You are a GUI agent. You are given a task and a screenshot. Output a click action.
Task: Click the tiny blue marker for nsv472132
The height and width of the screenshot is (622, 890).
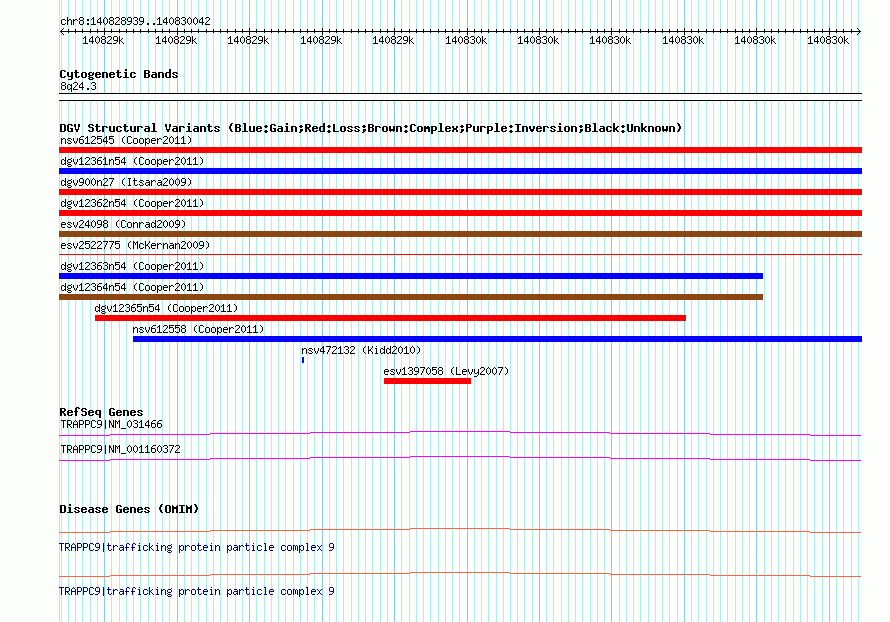pyautogui.click(x=303, y=360)
